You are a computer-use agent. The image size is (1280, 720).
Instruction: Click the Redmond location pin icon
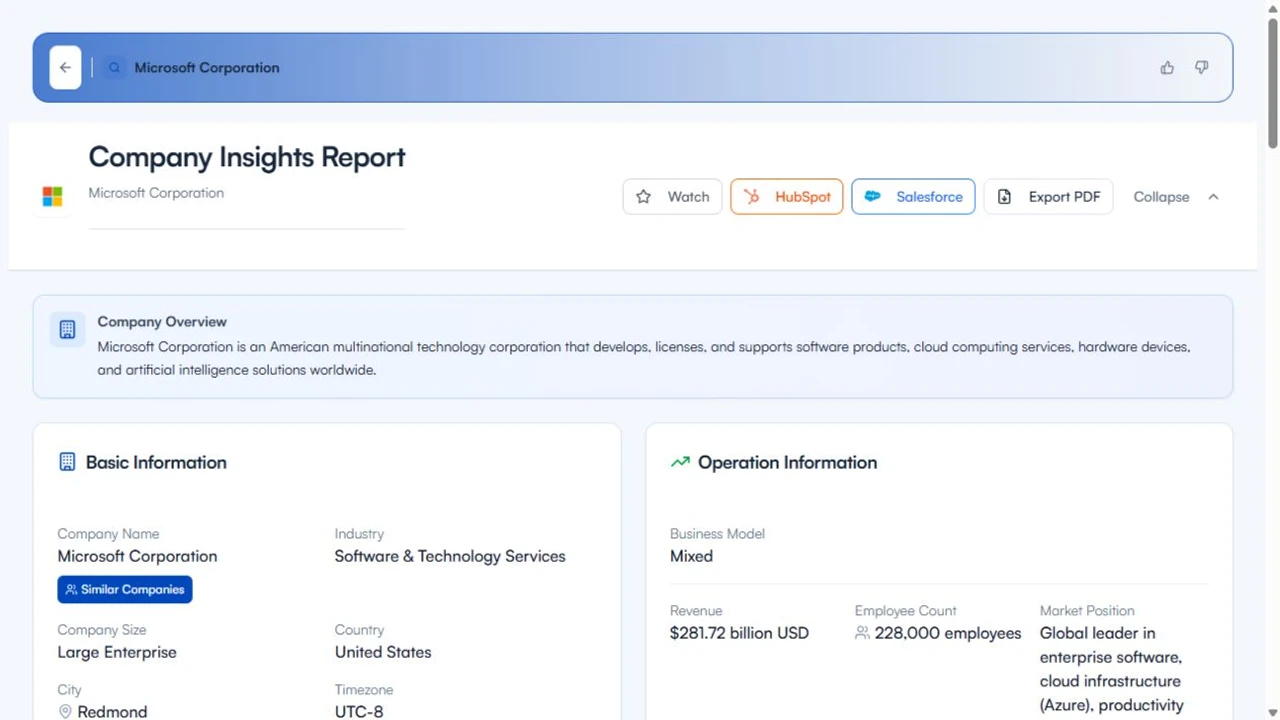click(65, 712)
